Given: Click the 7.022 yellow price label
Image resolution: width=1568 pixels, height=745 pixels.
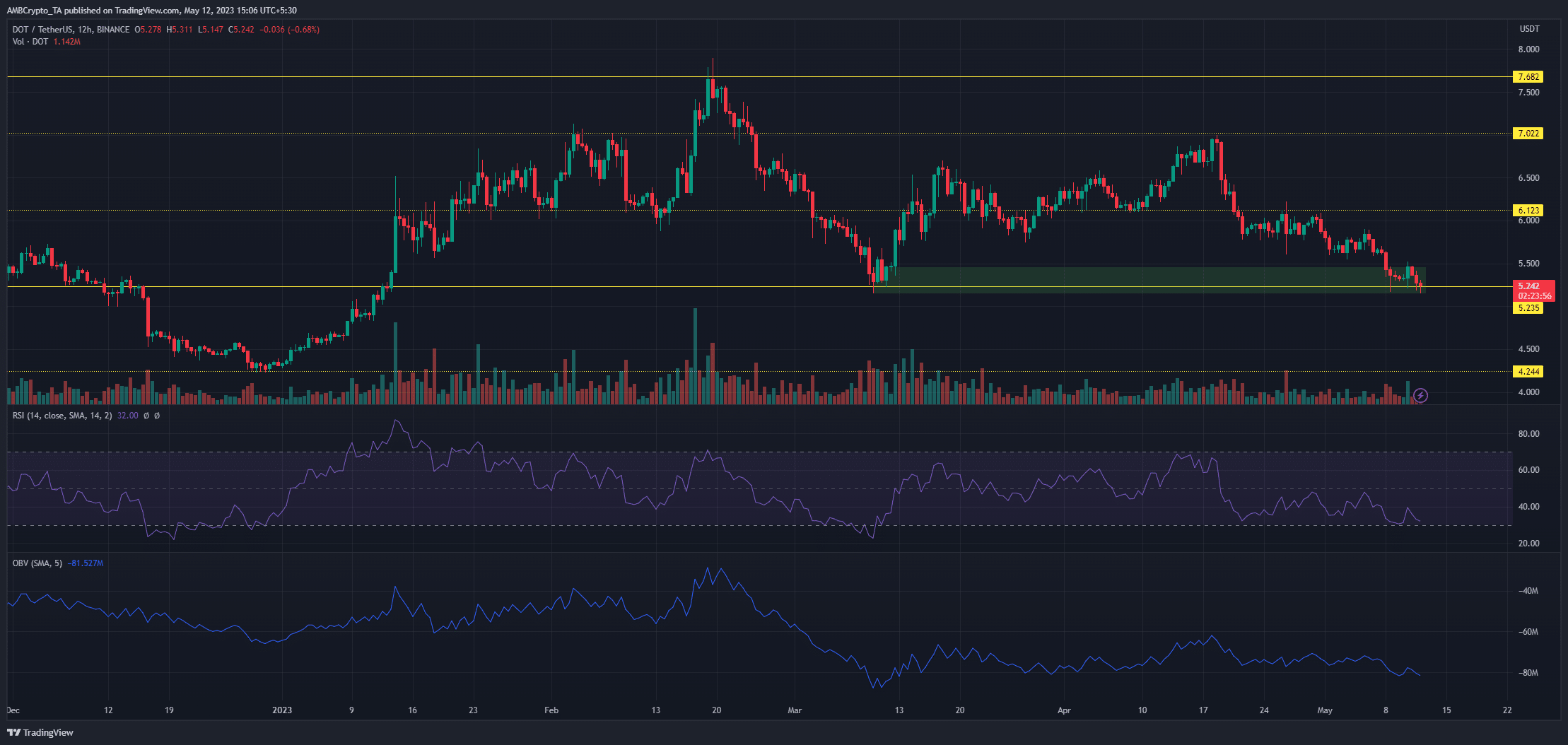Looking at the screenshot, I should (1528, 133).
